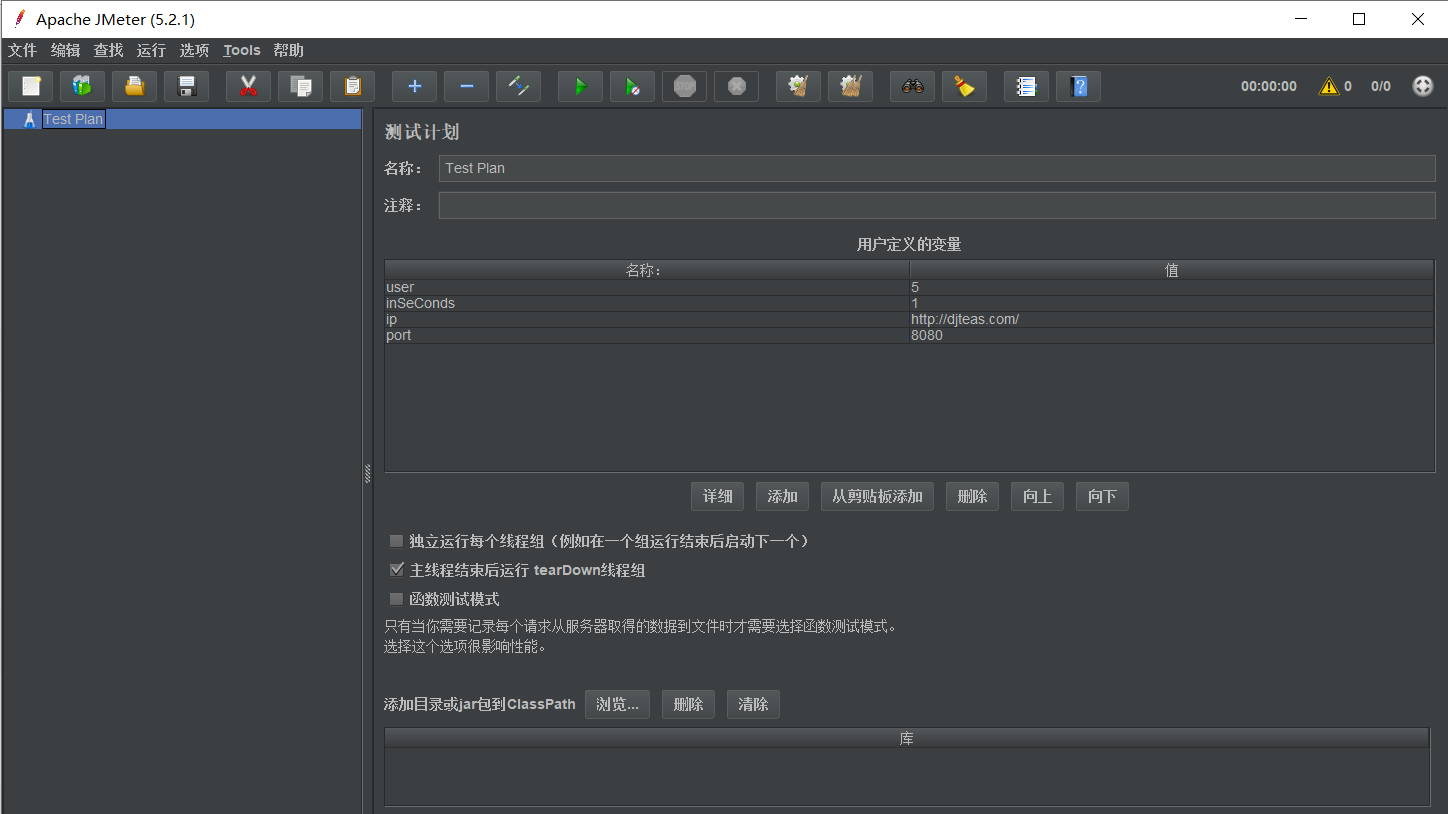Click the 值 column header
The width and height of the screenshot is (1448, 814).
point(1172,270)
